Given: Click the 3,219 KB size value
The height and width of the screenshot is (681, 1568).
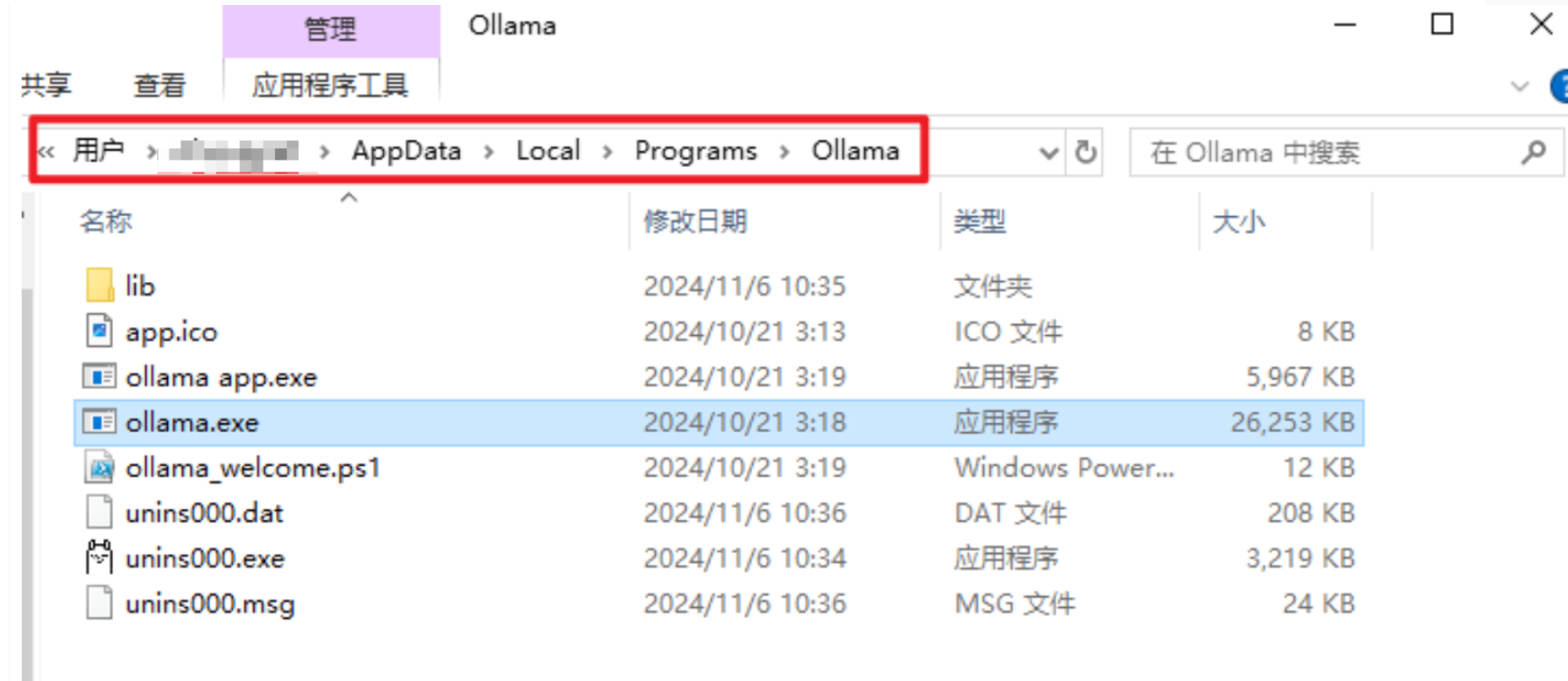Looking at the screenshot, I should pos(1300,558).
